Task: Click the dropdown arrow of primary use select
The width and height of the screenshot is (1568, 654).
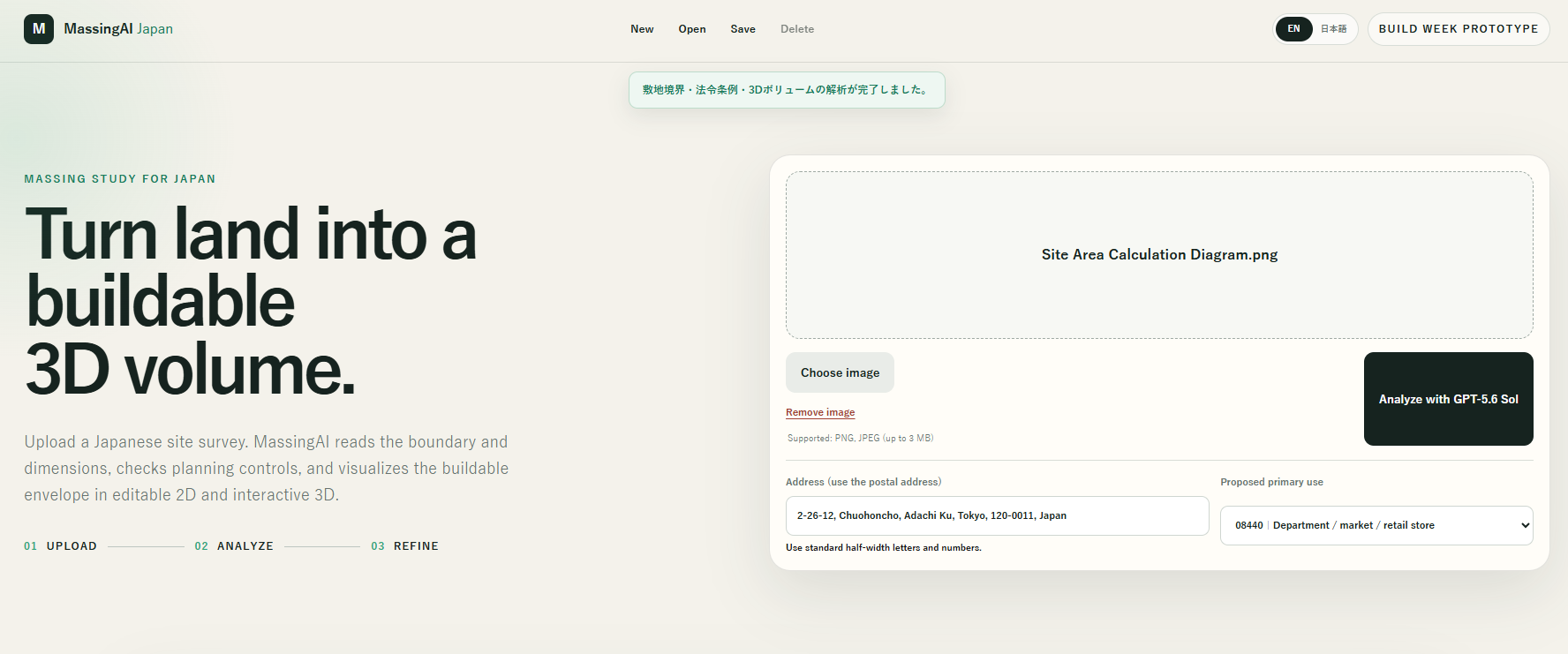Action: (x=1525, y=525)
